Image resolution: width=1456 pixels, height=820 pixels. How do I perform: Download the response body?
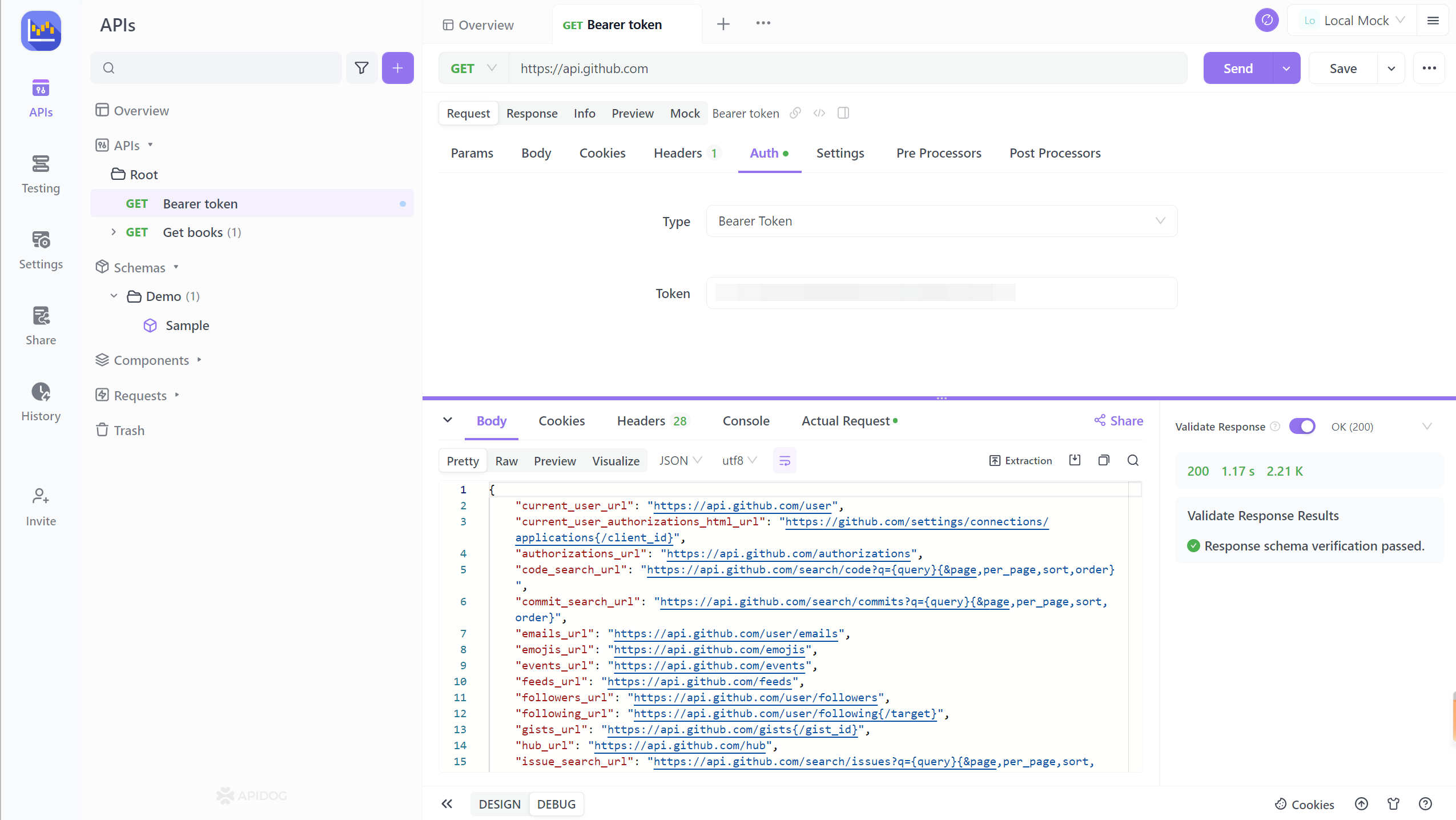tap(1075, 460)
